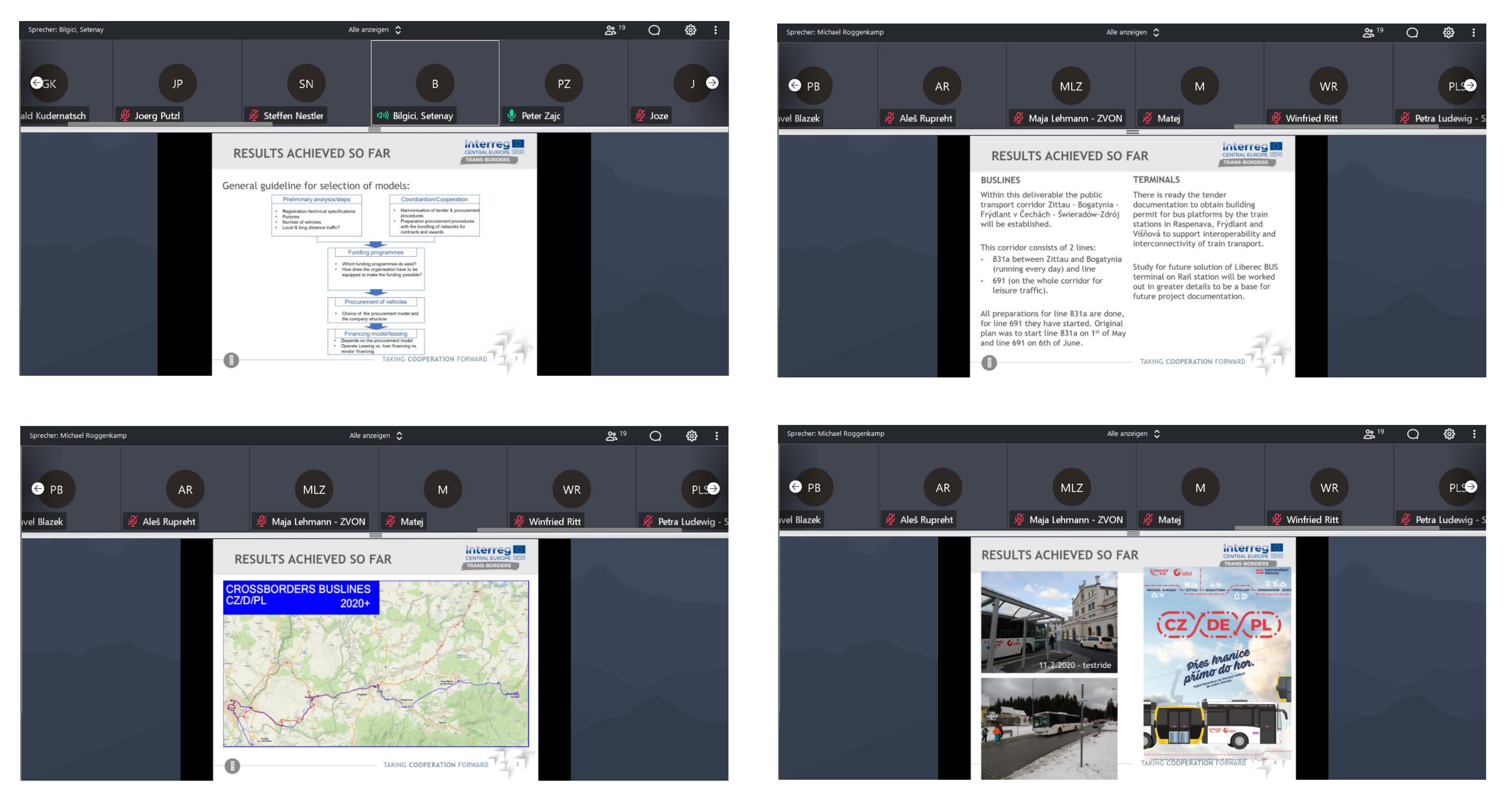Click left arrow on PB tile in the Crossborders map window

(38, 488)
